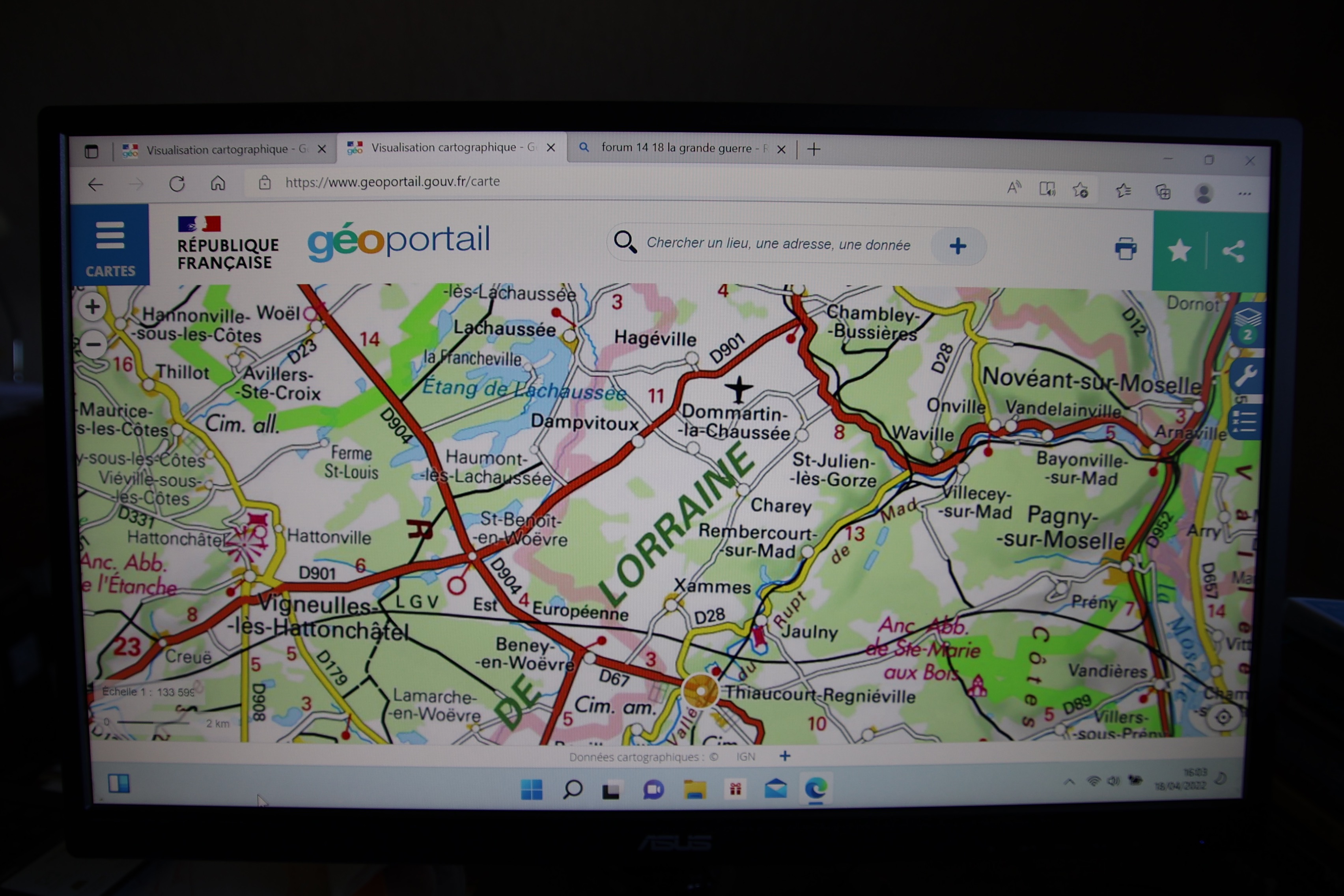The image size is (1344, 896).
Task: Select the active Visualisation cartographique tab
Action: tap(452, 148)
